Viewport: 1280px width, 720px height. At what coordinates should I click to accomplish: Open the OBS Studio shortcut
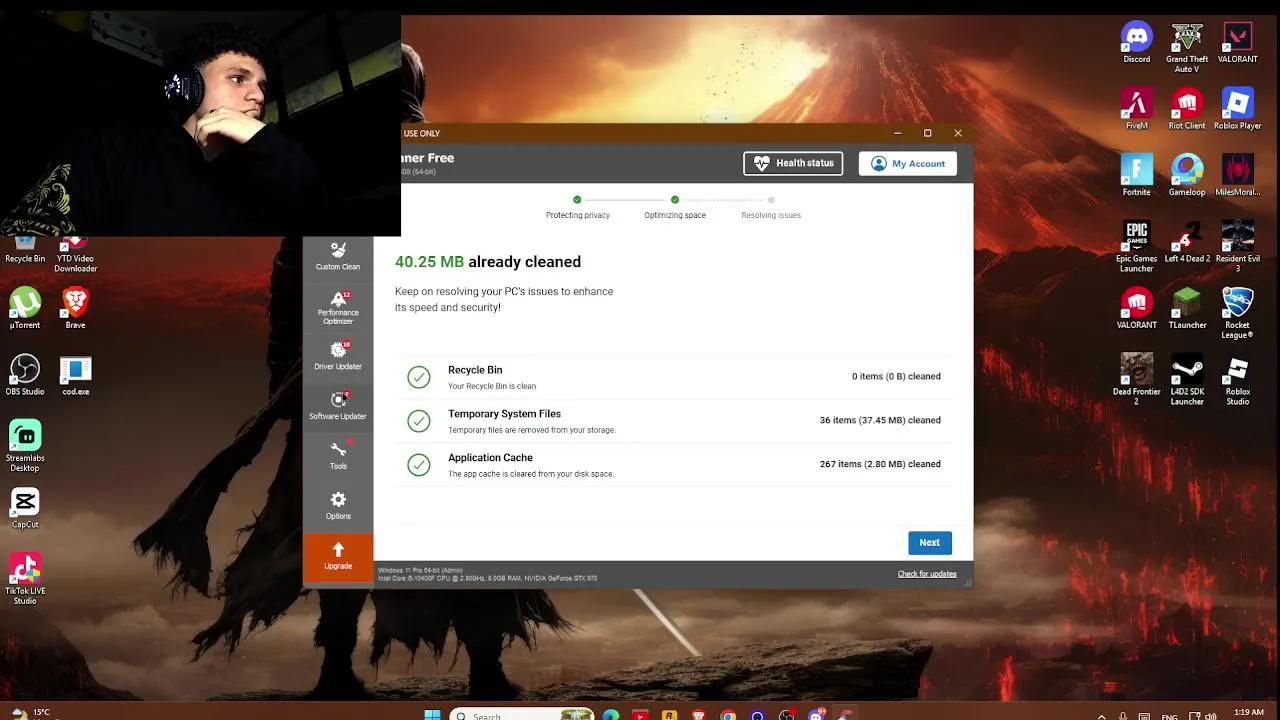pos(25,375)
